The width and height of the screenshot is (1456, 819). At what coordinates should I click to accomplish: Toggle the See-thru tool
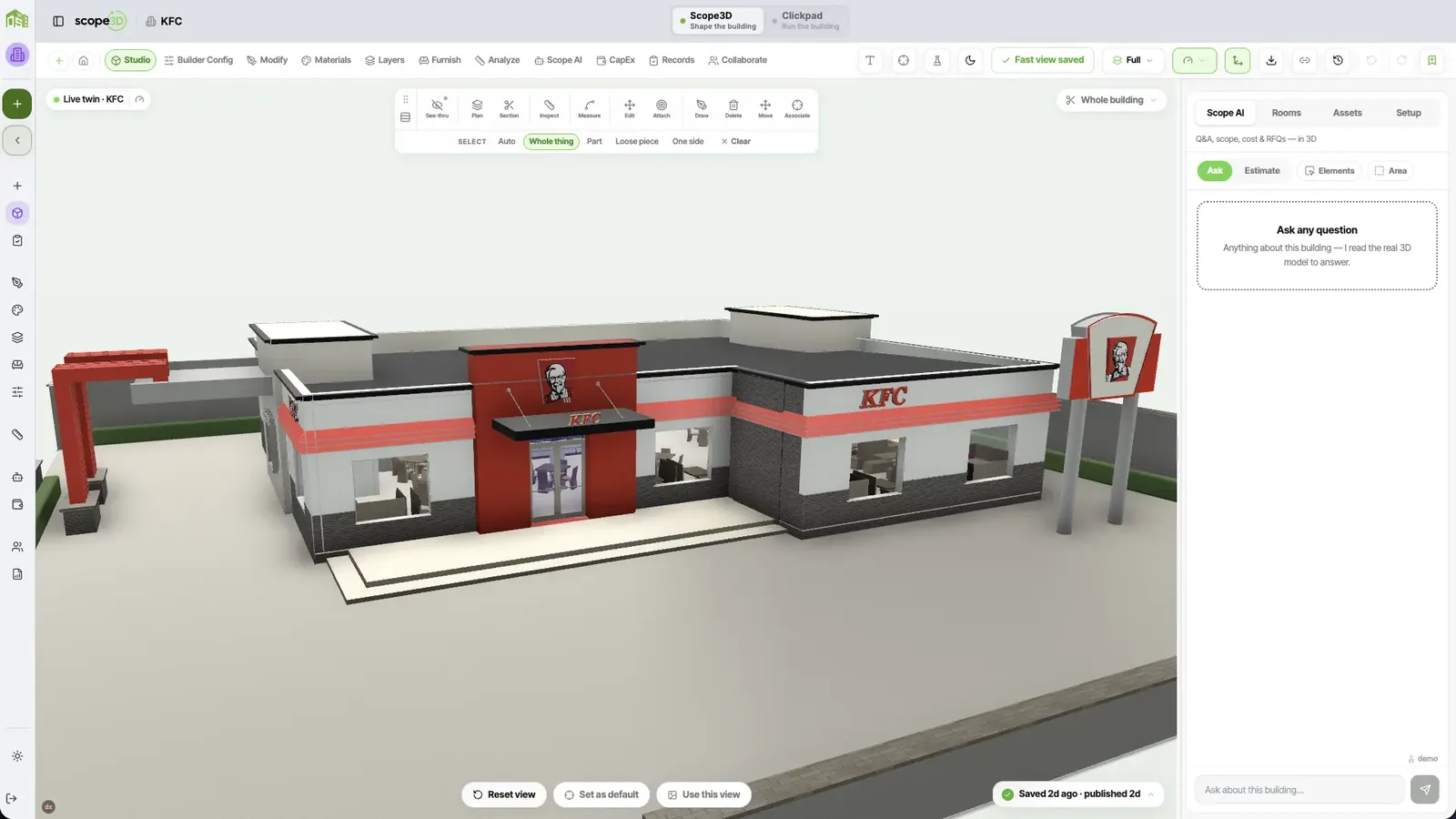point(437,108)
